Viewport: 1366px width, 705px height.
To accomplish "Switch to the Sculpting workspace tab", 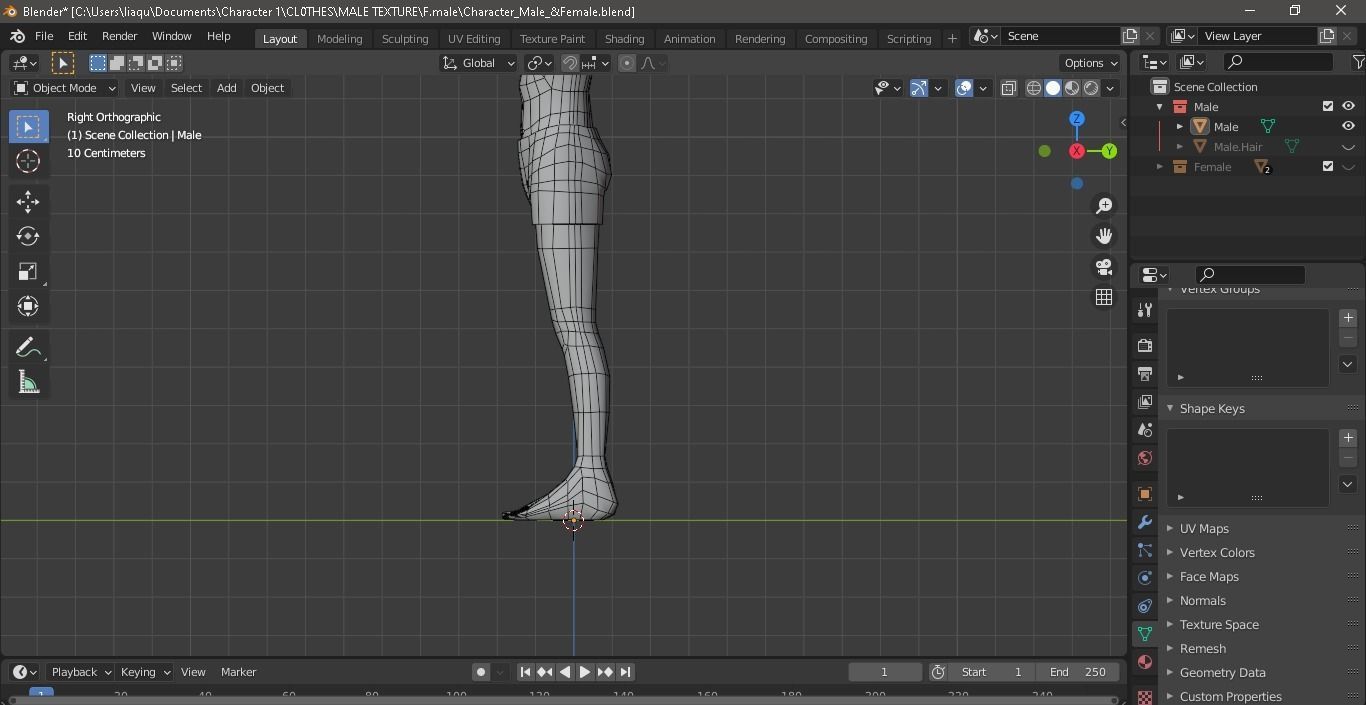I will tap(405, 39).
